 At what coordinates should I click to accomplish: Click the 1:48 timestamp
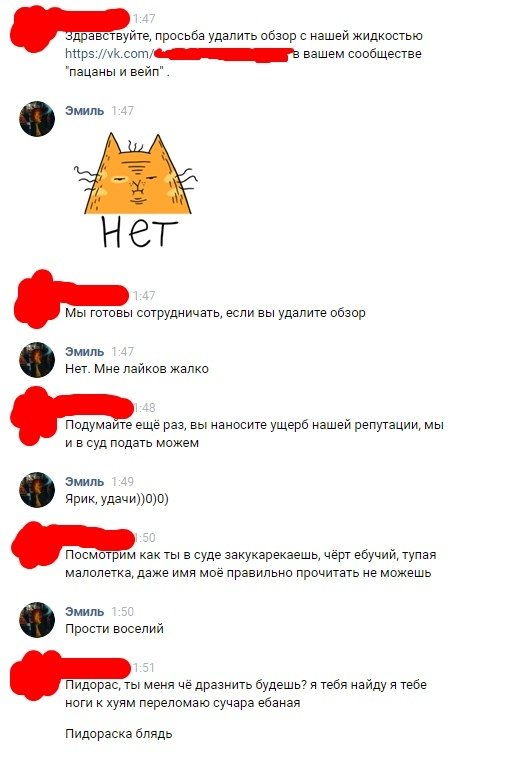[144, 408]
